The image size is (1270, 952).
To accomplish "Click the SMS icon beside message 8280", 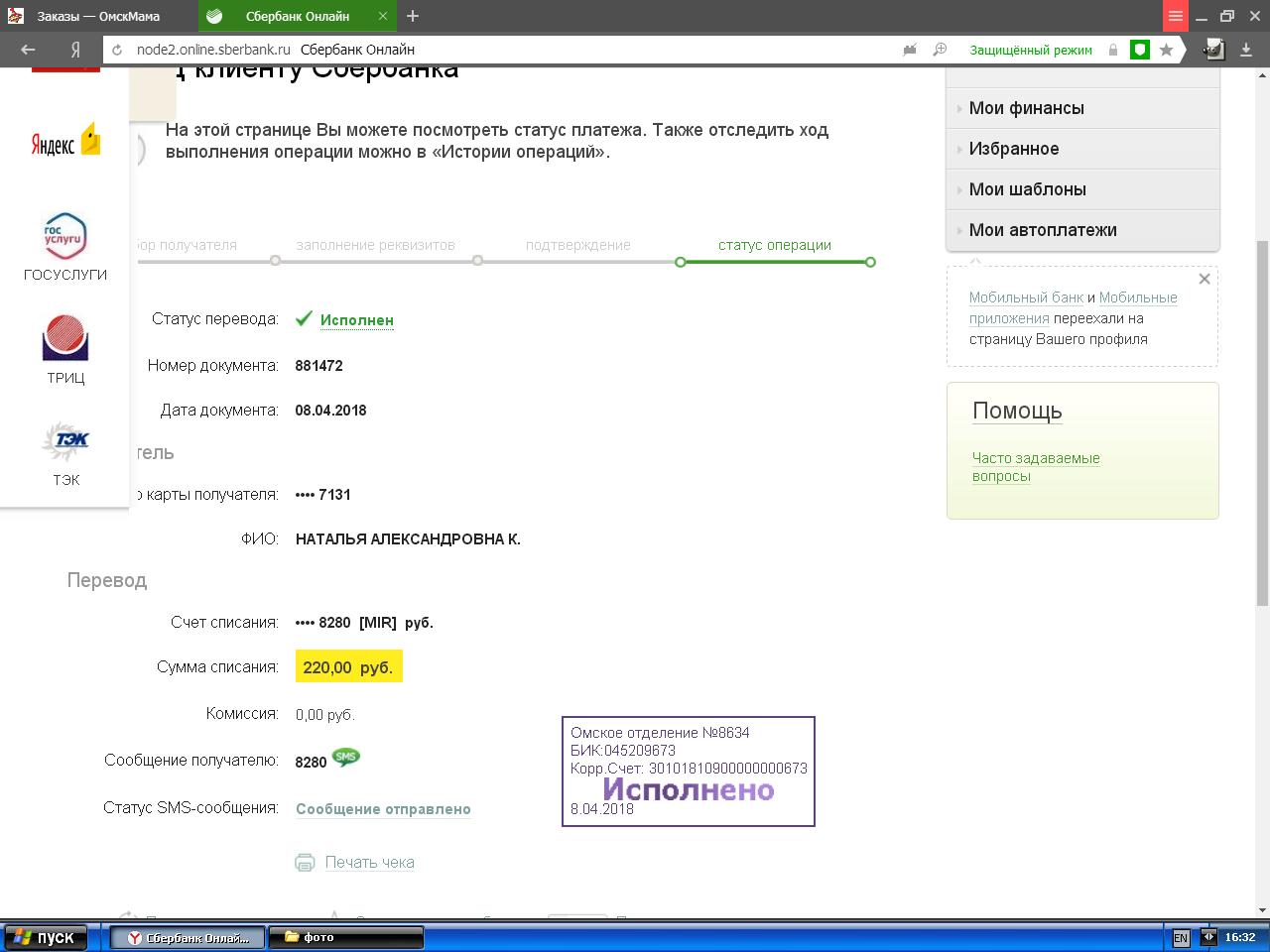I will click(346, 757).
